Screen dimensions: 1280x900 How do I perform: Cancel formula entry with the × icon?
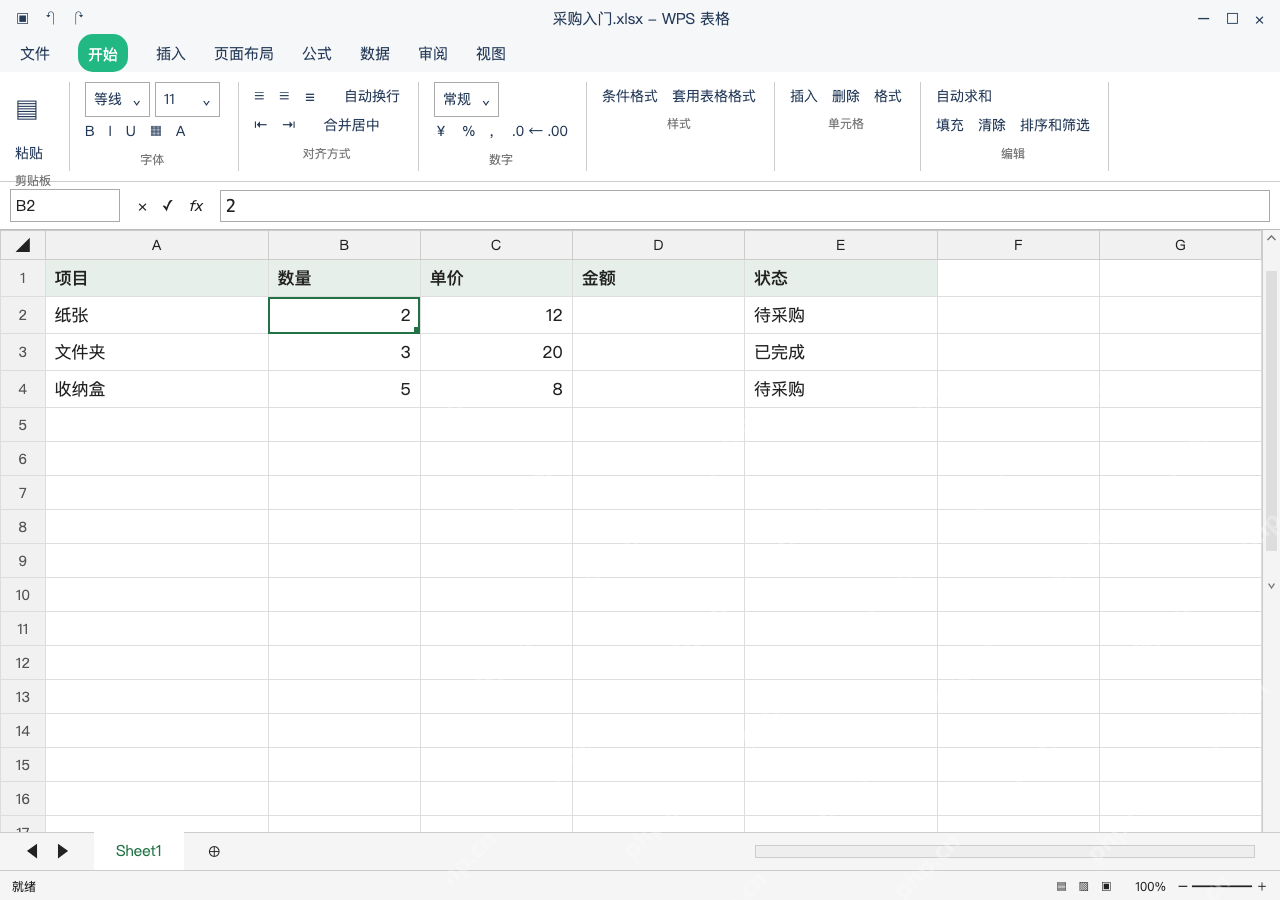point(142,206)
